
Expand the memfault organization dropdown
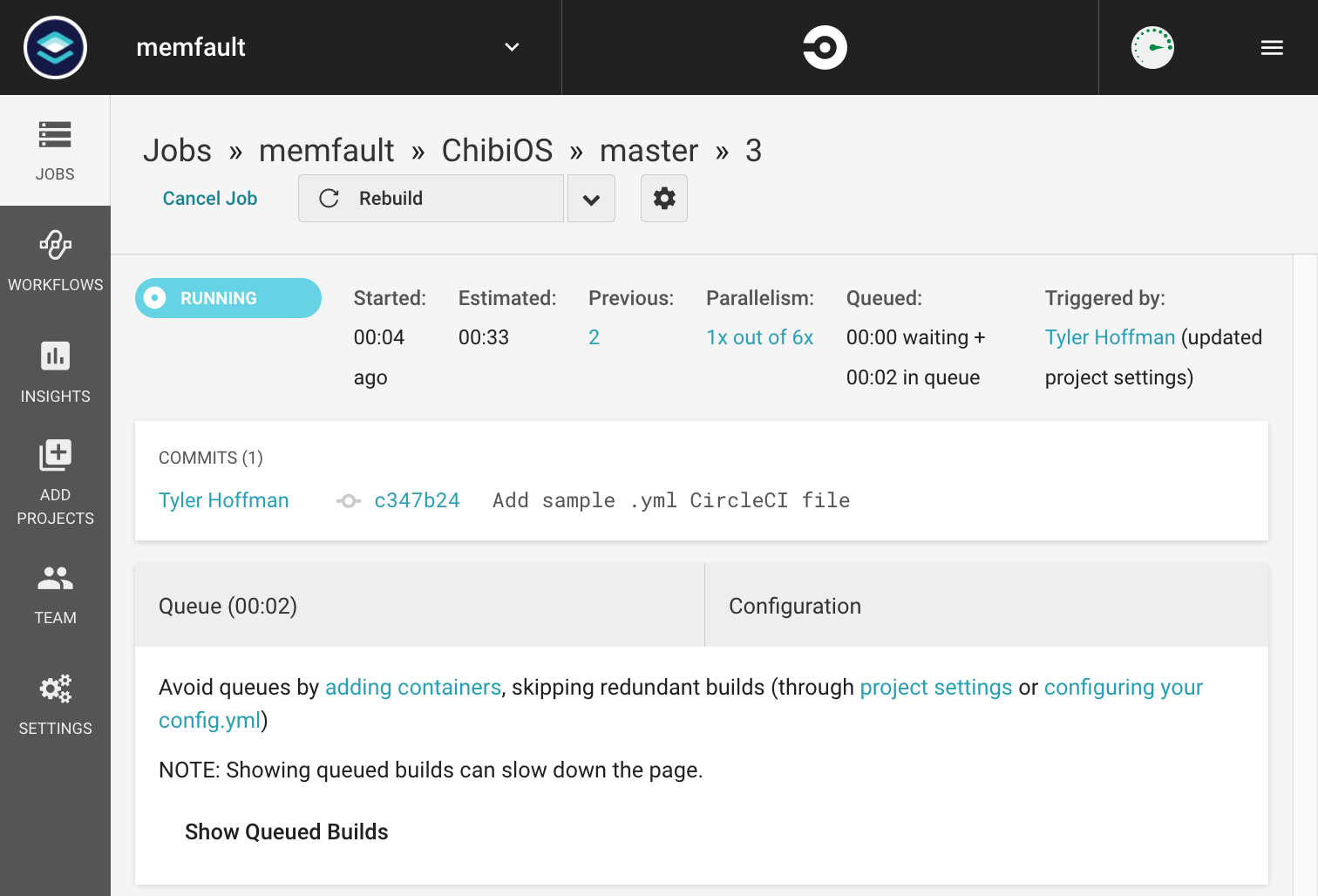pos(512,47)
